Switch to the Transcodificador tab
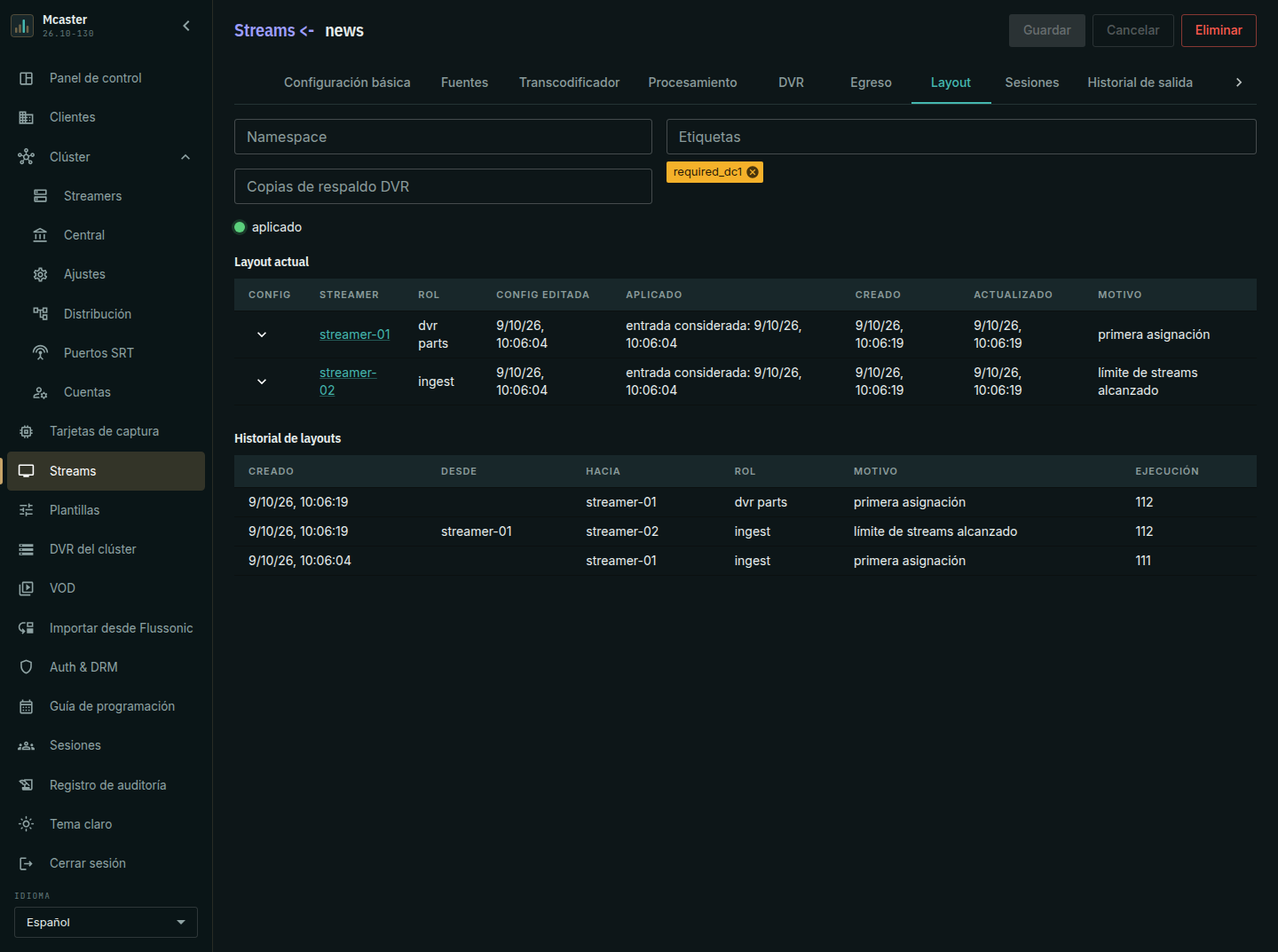This screenshot has width=1278, height=952. click(569, 83)
